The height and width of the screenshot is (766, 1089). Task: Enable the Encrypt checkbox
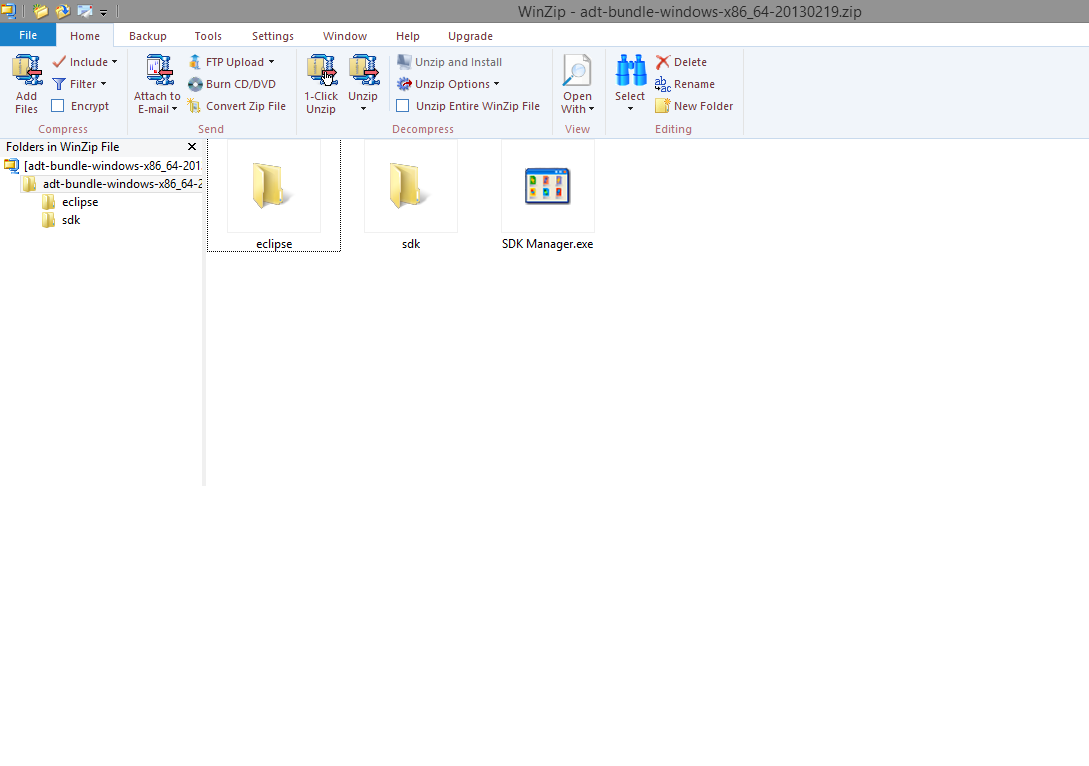(x=58, y=106)
